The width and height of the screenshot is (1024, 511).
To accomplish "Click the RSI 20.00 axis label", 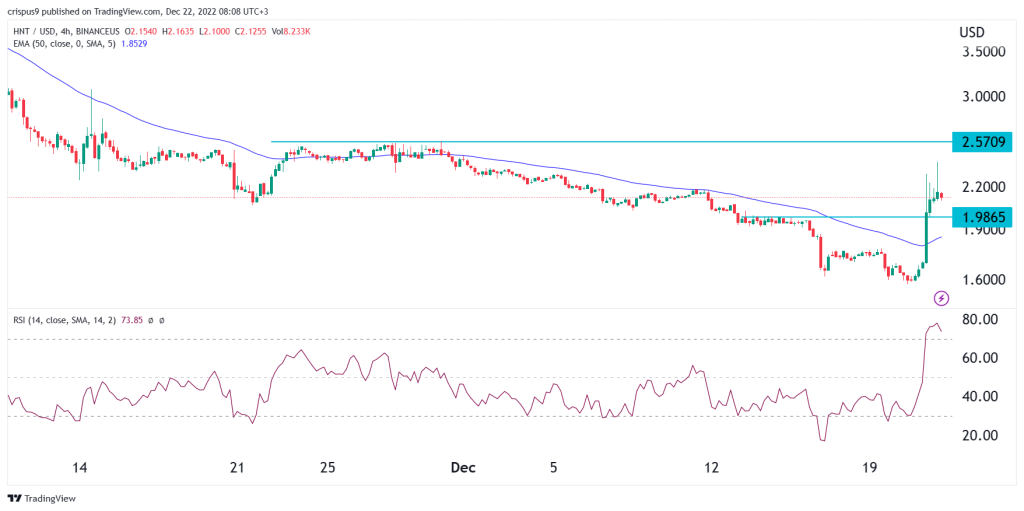I will point(978,435).
